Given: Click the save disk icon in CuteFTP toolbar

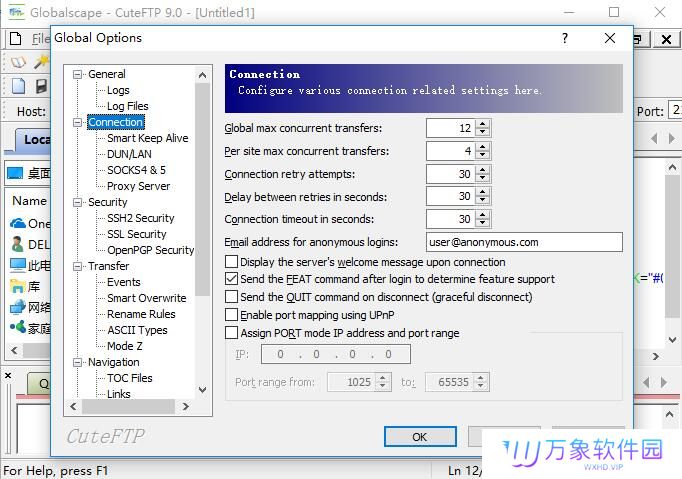Looking at the screenshot, I should pyautogui.click(x=41, y=86).
